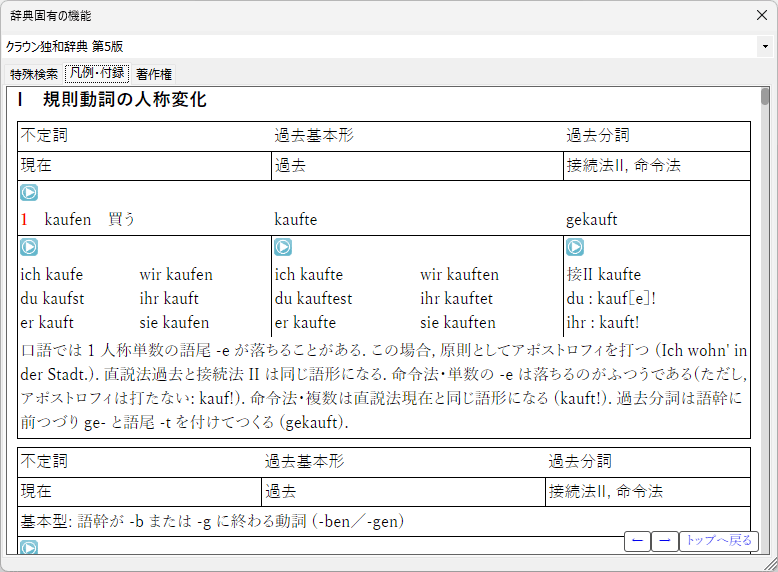Screen dimensions: 778x572
Task: Play audio for present tense ich kaufe
Action: [29, 247]
